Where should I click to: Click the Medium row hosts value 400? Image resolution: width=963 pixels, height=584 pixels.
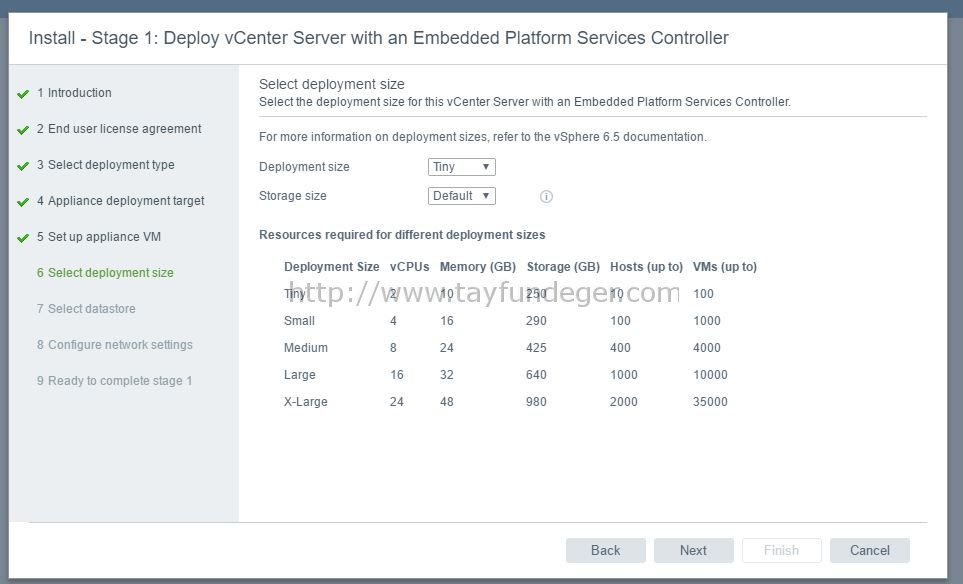click(x=620, y=348)
